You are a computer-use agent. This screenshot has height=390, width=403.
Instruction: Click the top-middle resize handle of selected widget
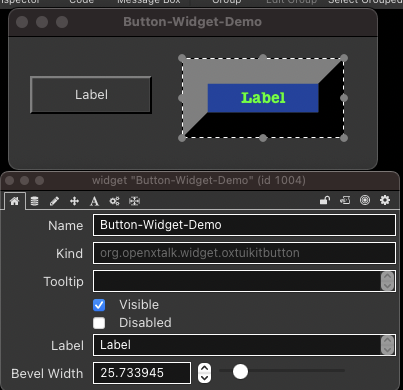click(x=263, y=58)
